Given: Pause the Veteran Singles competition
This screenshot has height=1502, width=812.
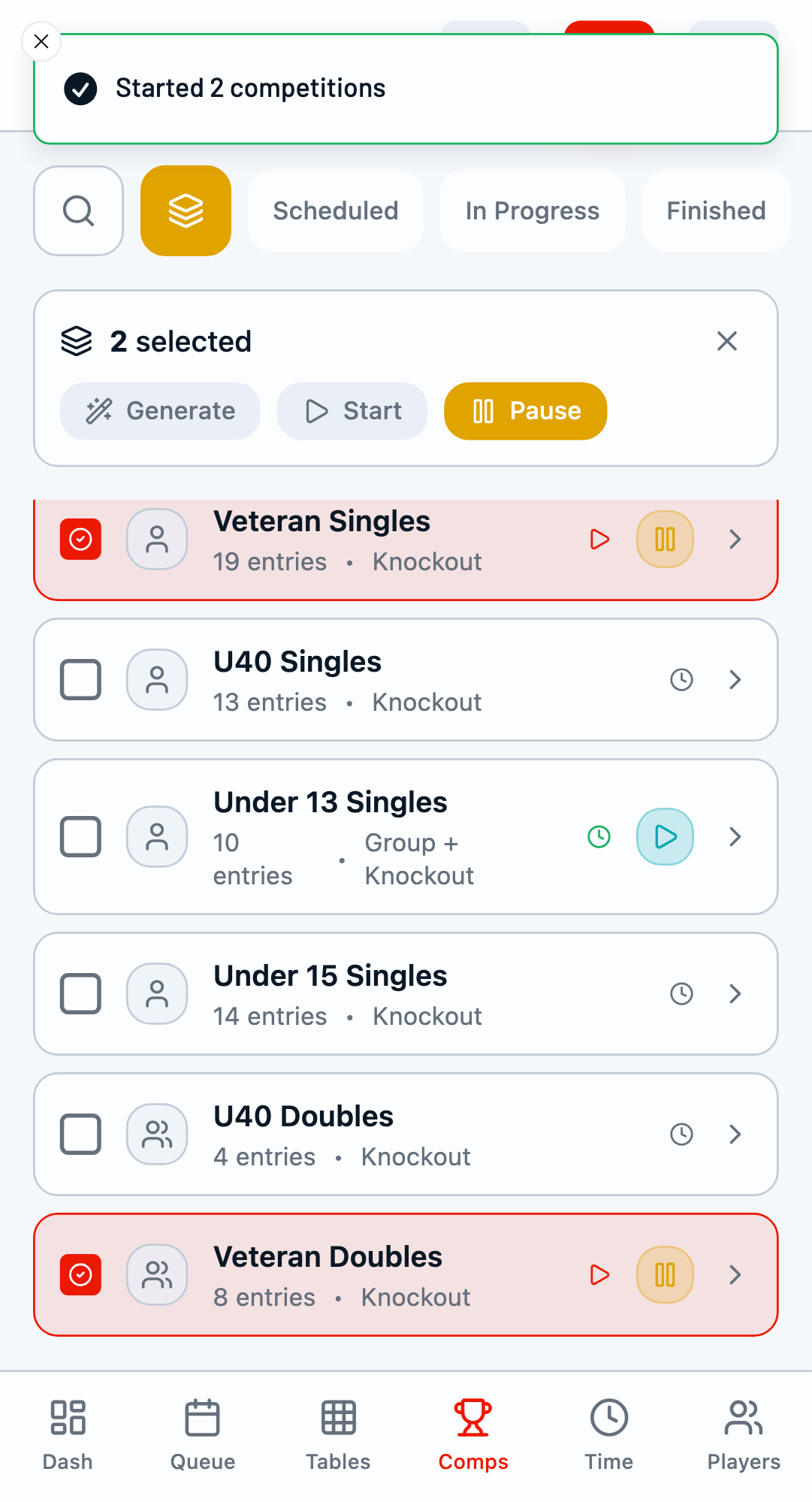Looking at the screenshot, I should 665,539.
